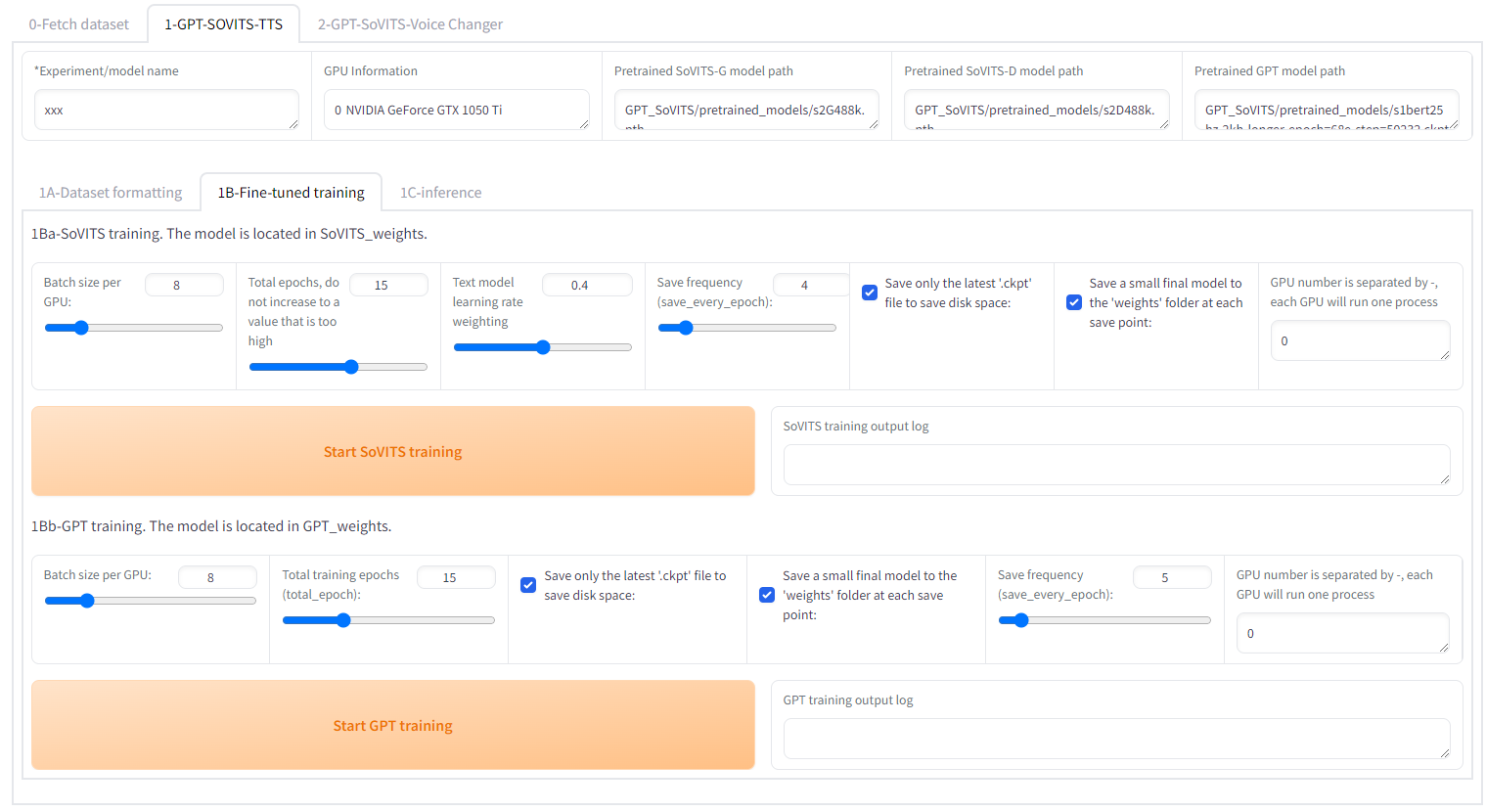This screenshot has height=812, width=1486.
Task: Select the 1A-Dataset formatting tab
Action: [111, 193]
